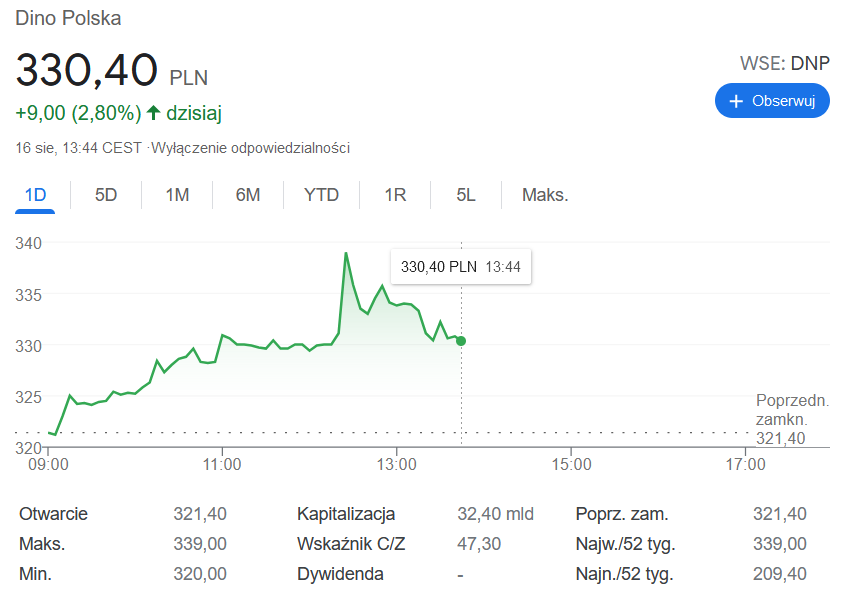This screenshot has height=594, width=851.
Task: Click the large 330,40 price value
Action: pos(87,70)
